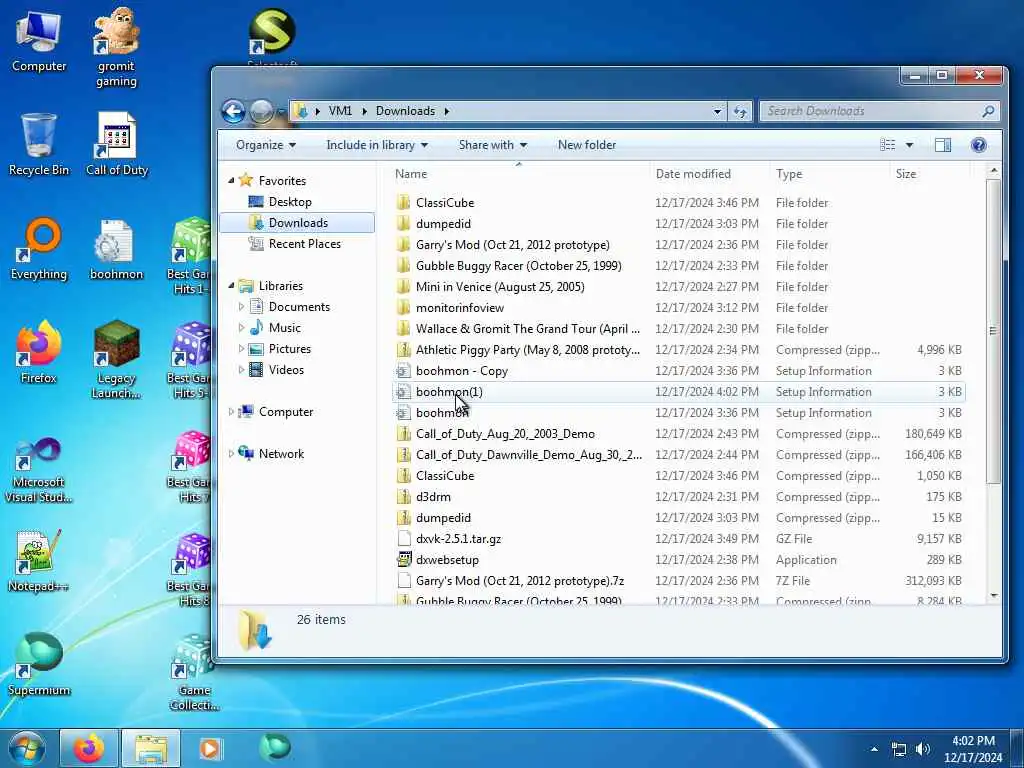
Task: Expand the Computer tree node
Action: coord(231,411)
